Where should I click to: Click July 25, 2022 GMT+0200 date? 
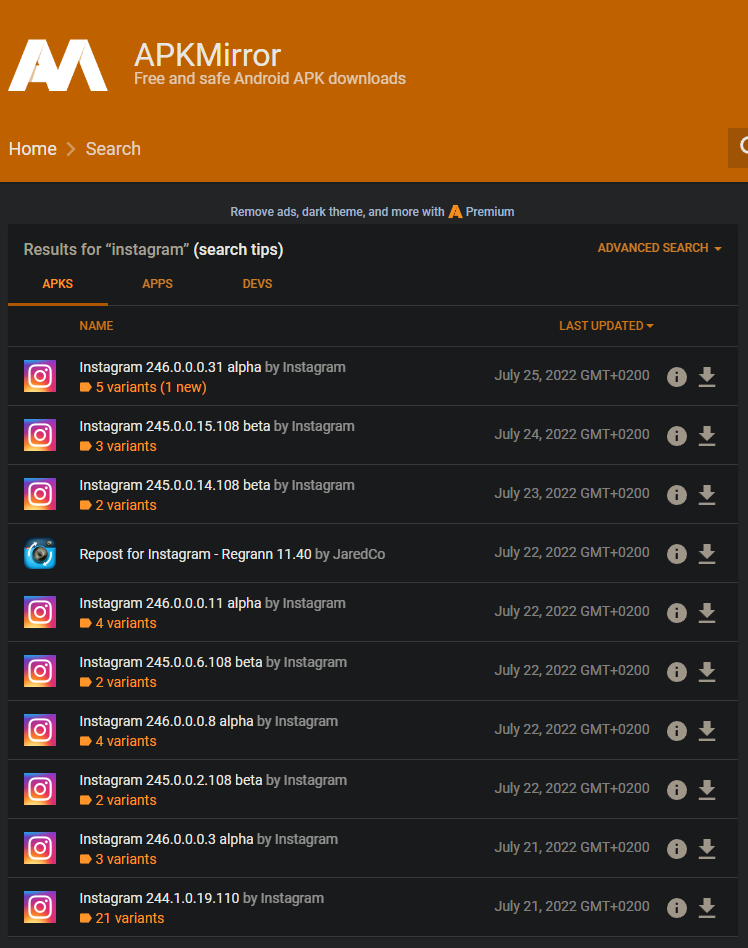pyautogui.click(x=572, y=375)
